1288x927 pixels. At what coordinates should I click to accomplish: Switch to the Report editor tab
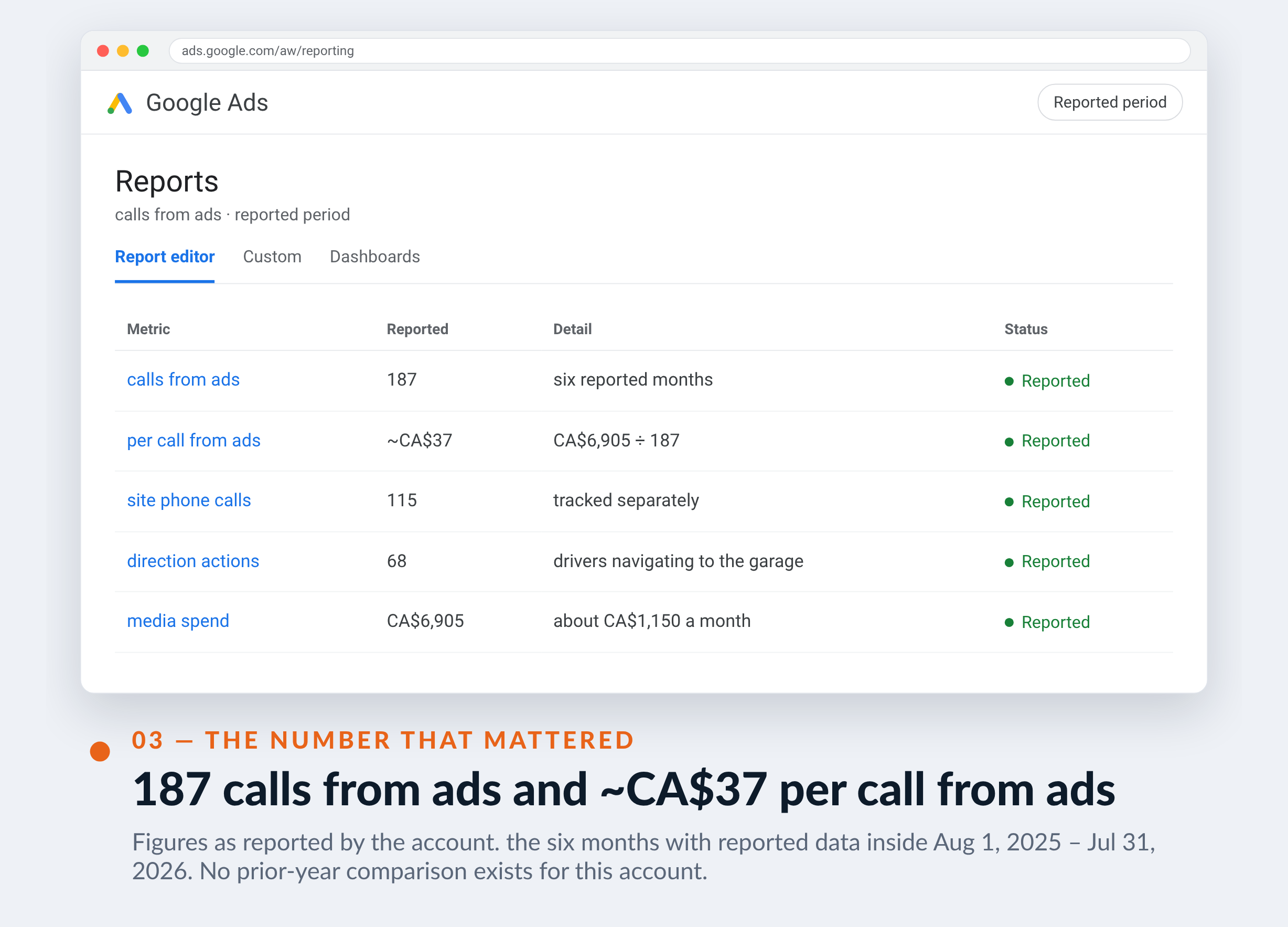point(165,257)
